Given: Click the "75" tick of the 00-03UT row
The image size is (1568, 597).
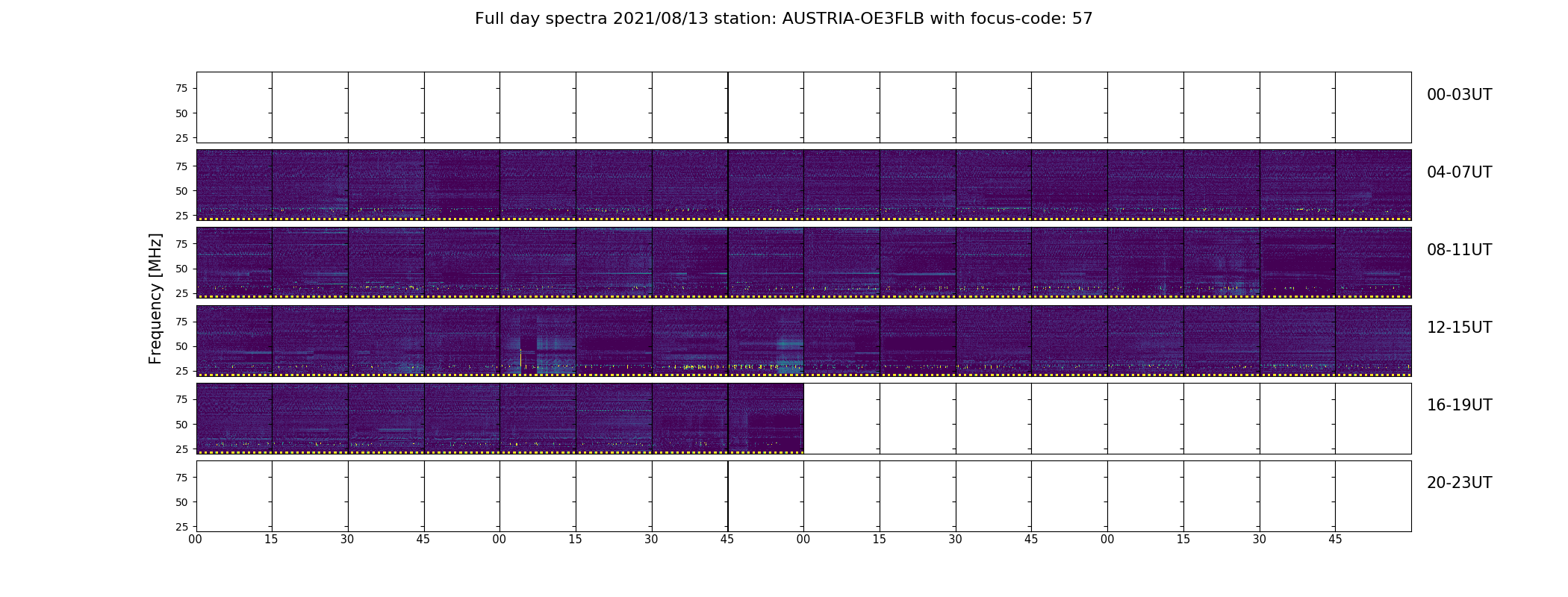Looking at the screenshot, I should pyautogui.click(x=181, y=89).
